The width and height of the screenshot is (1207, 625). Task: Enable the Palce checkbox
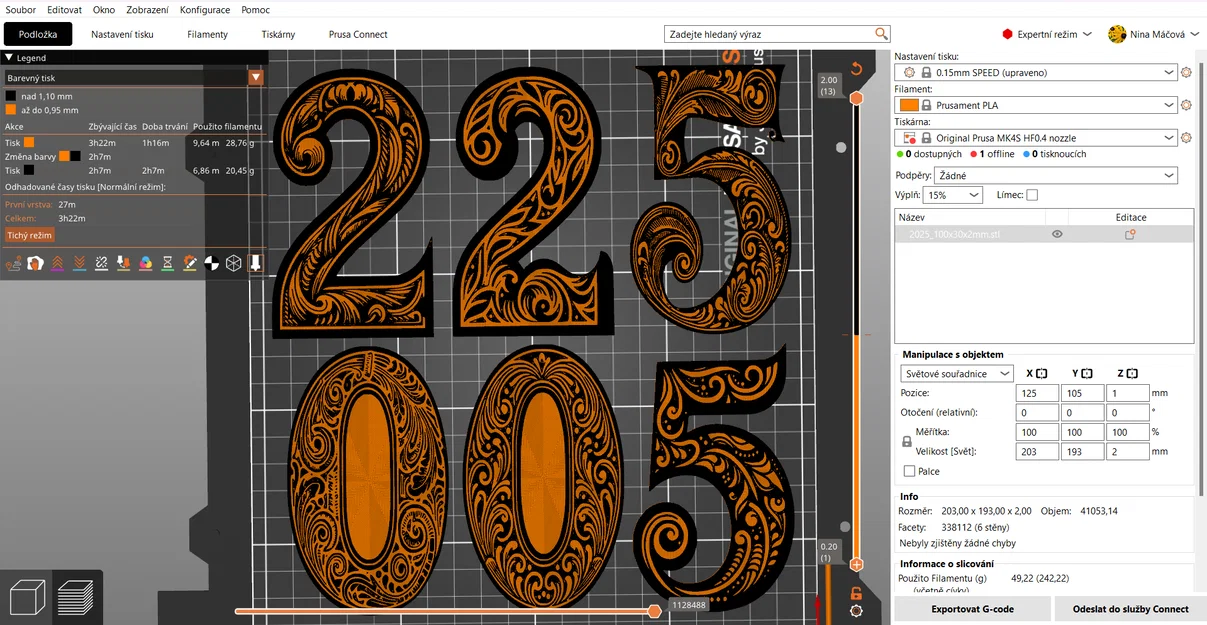click(909, 471)
